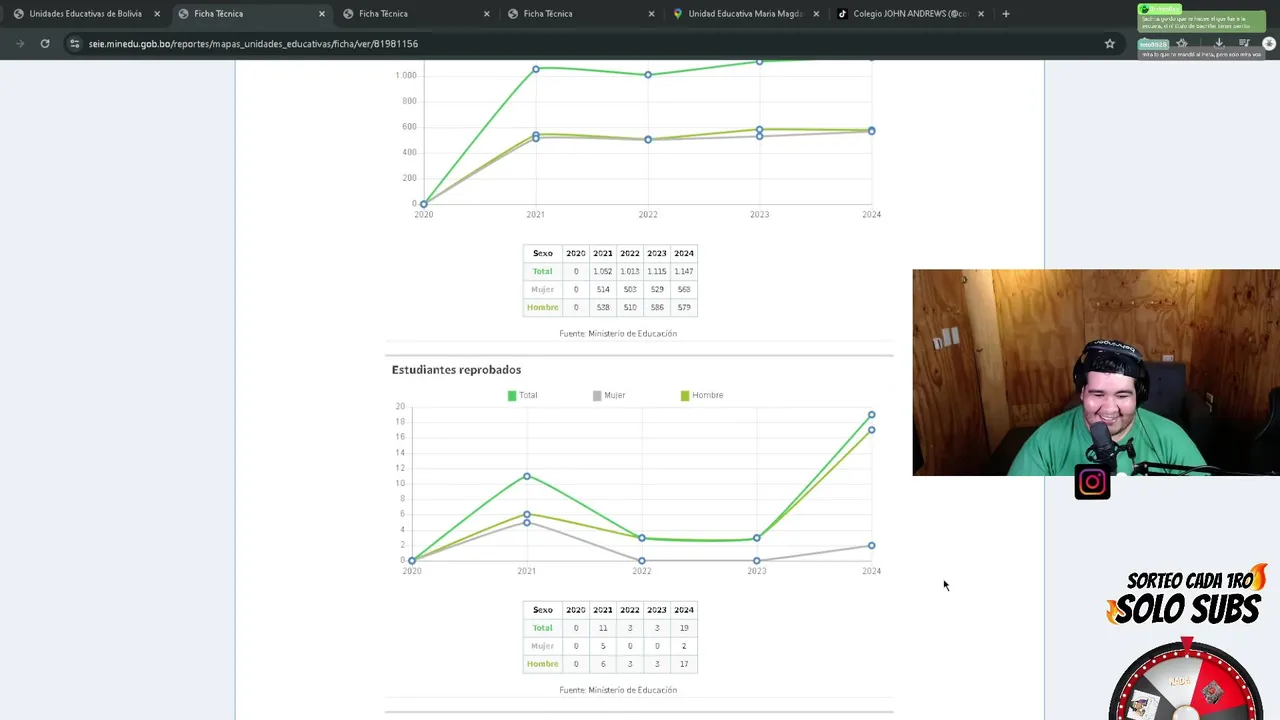Click cell 1.147 in upper table
Image resolution: width=1280 pixels, height=720 pixels.
coord(683,271)
